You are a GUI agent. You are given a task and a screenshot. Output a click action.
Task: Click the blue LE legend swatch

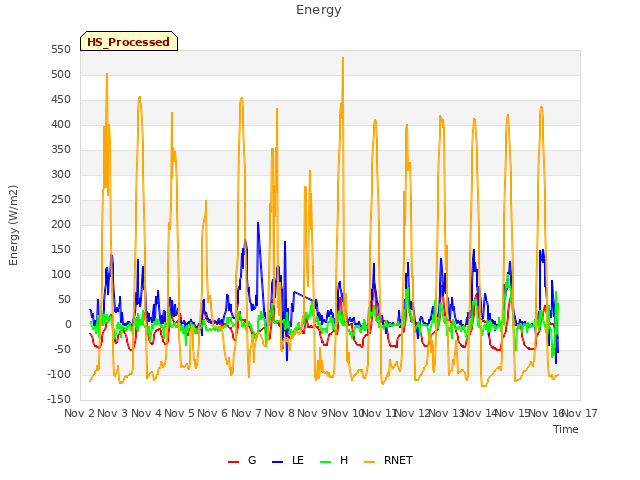[x=278, y=461]
